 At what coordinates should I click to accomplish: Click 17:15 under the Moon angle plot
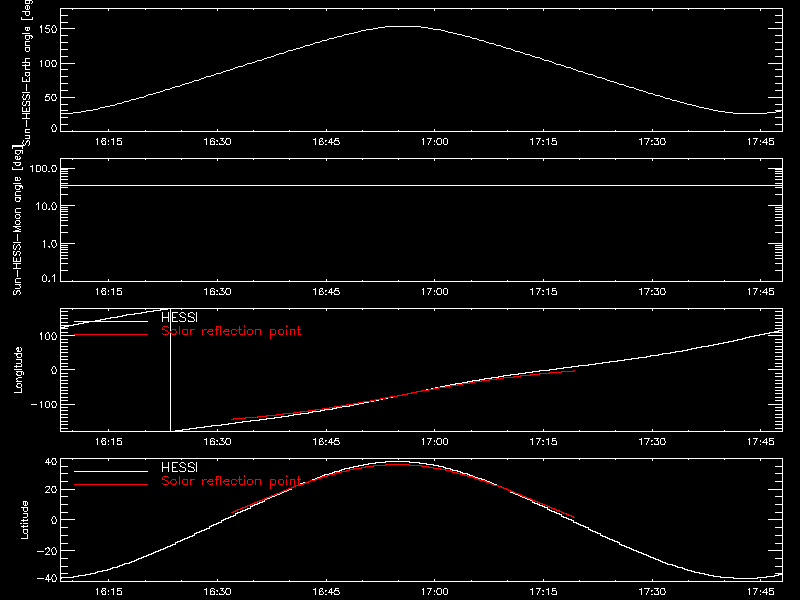(x=543, y=291)
